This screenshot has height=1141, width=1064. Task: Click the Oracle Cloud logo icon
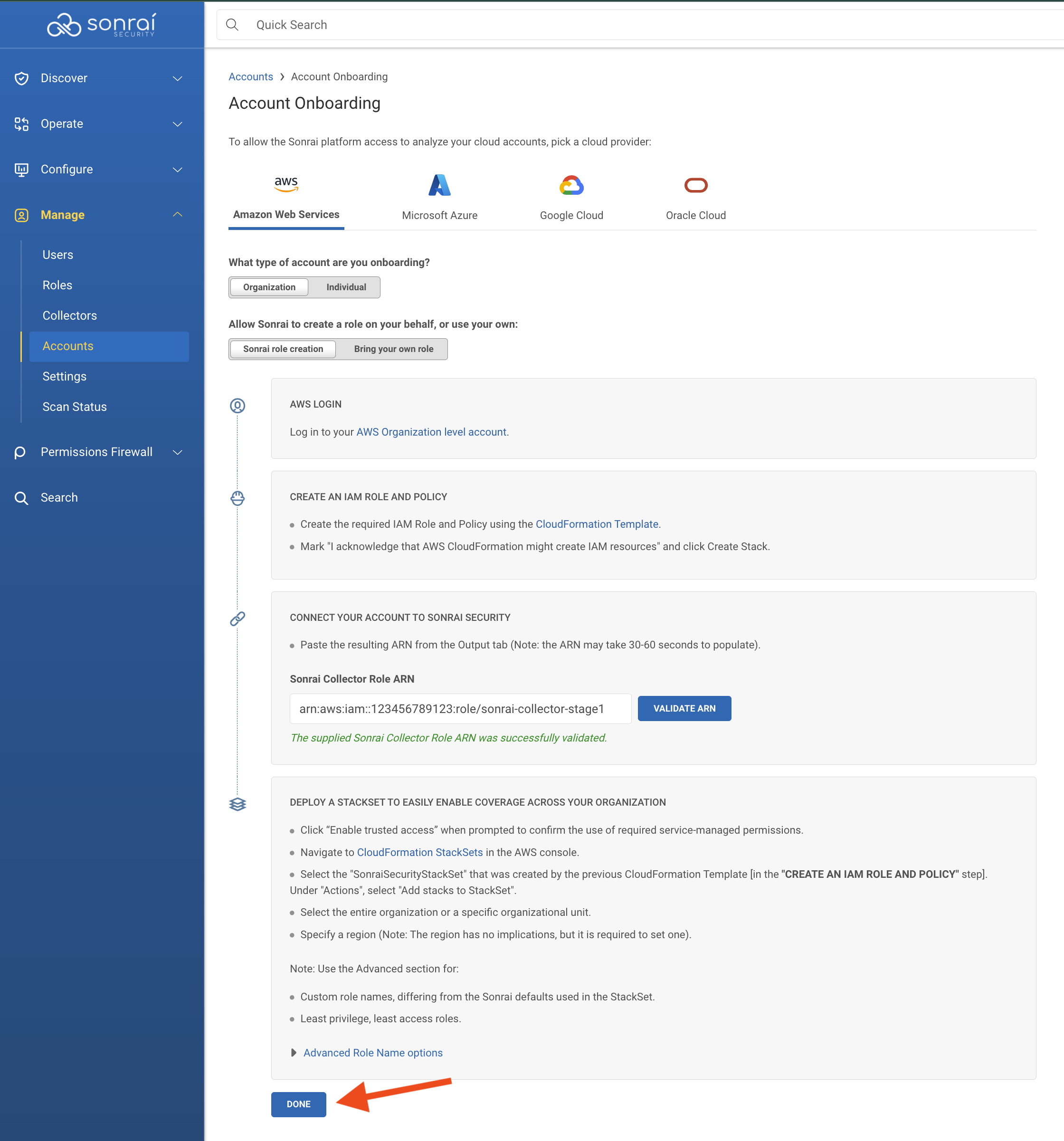tap(695, 185)
